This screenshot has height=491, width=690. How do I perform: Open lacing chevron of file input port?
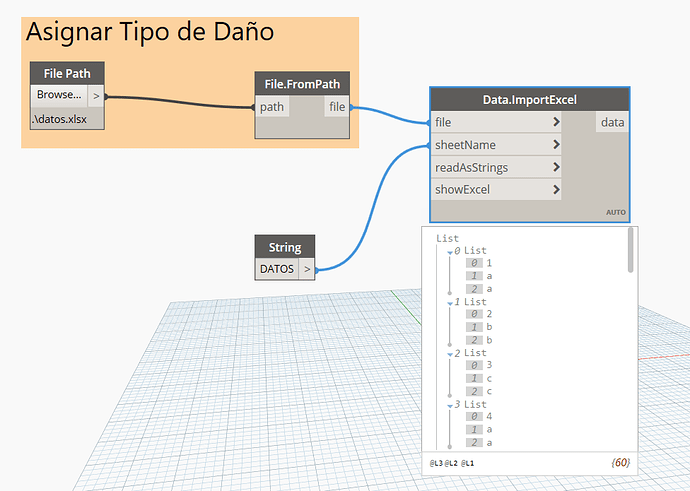click(x=556, y=122)
